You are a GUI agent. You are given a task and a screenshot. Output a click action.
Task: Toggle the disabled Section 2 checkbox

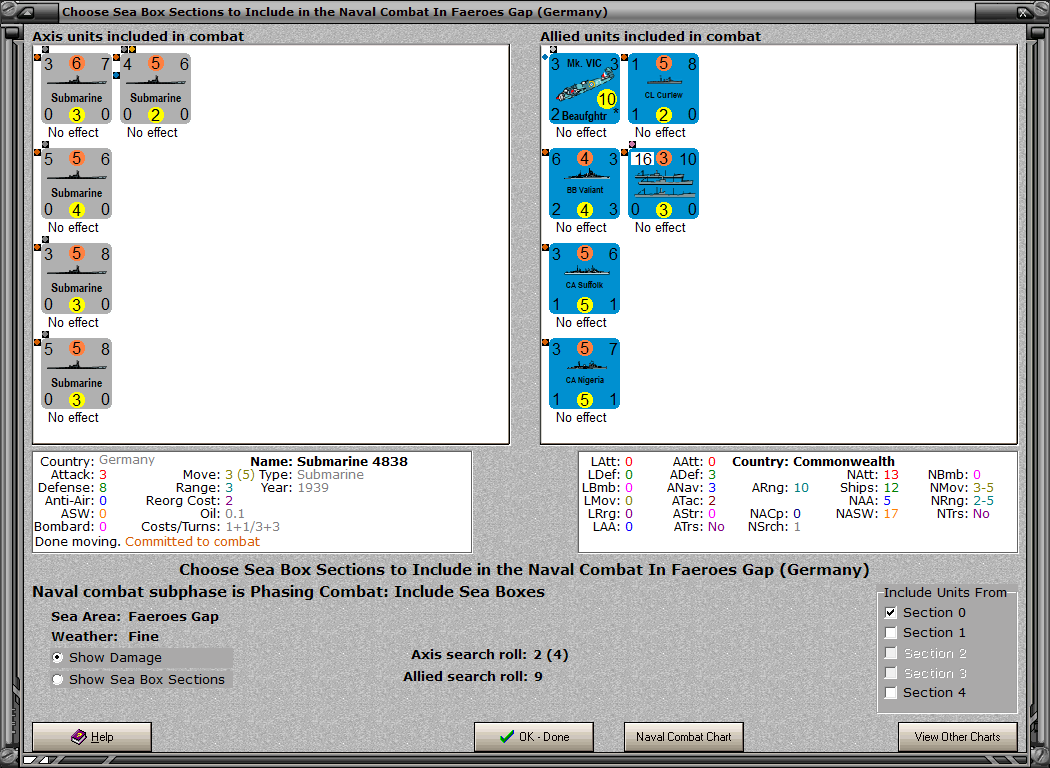(x=891, y=653)
